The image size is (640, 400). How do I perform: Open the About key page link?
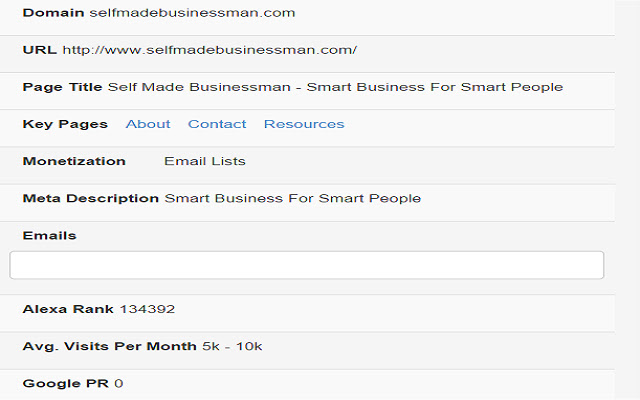tap(148, 124)
